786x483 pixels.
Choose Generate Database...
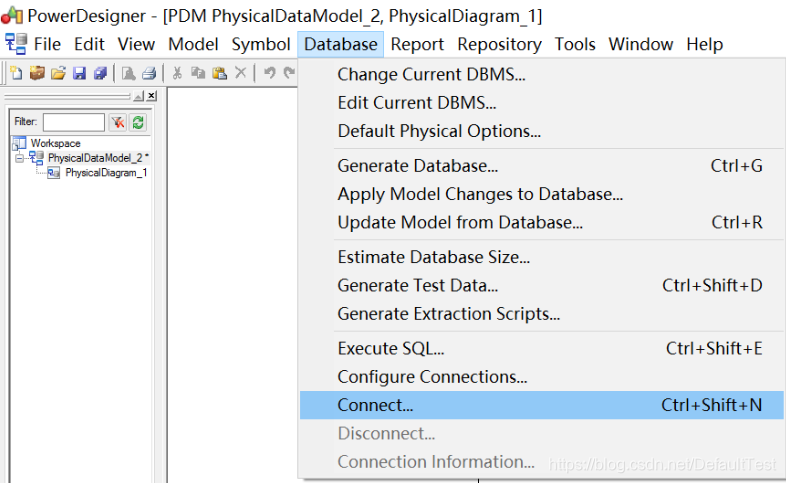pos(541,165)
